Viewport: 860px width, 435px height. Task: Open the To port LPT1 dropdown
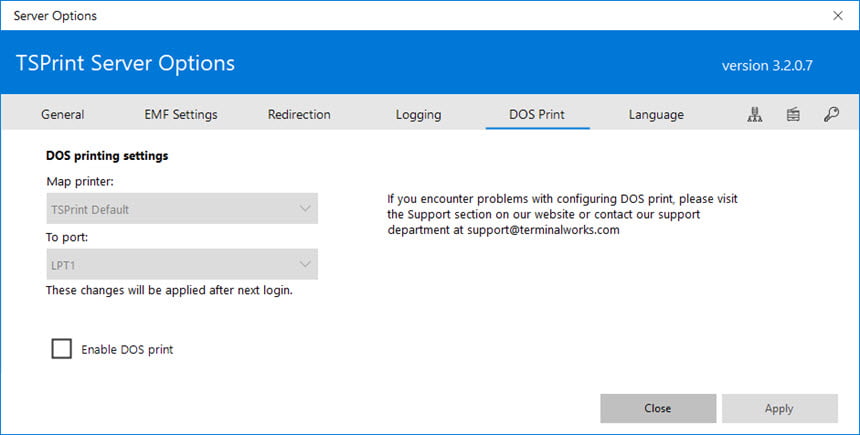[182, 264]
